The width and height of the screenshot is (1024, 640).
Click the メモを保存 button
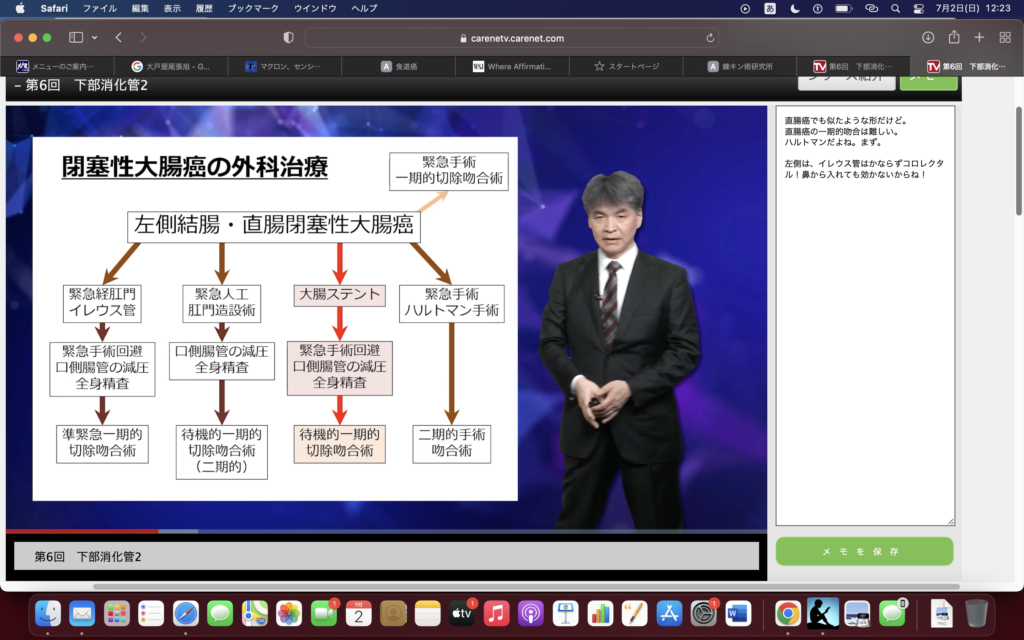[864, 551]
